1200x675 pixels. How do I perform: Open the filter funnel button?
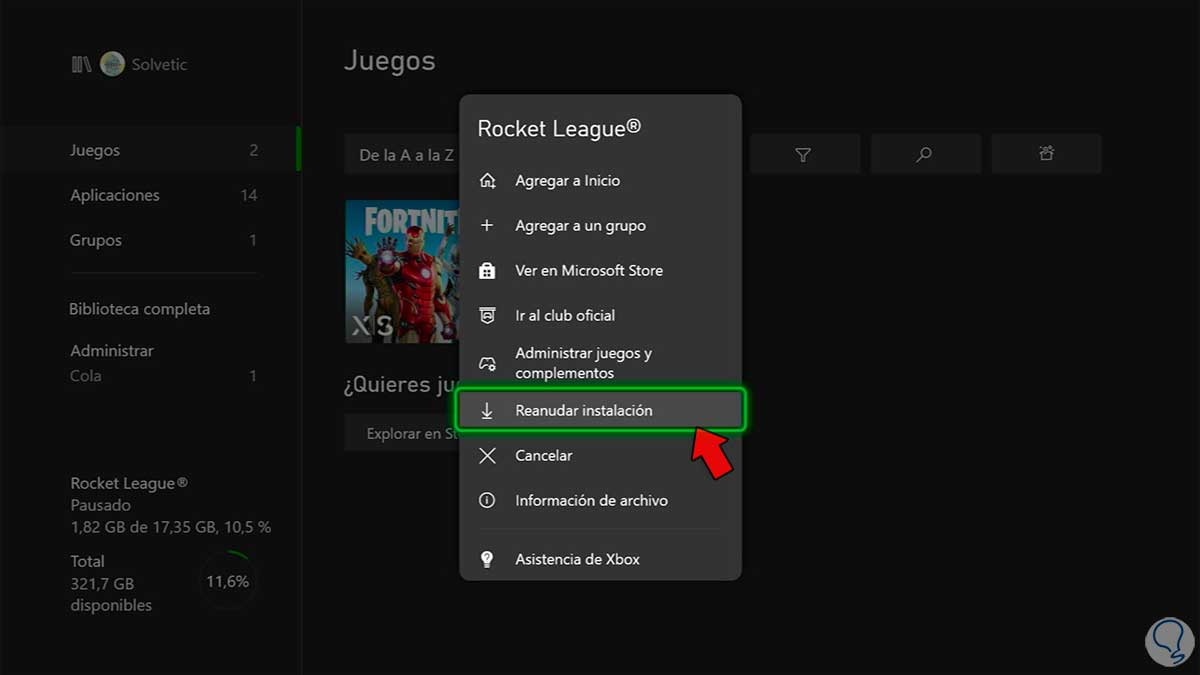point(803,154)
